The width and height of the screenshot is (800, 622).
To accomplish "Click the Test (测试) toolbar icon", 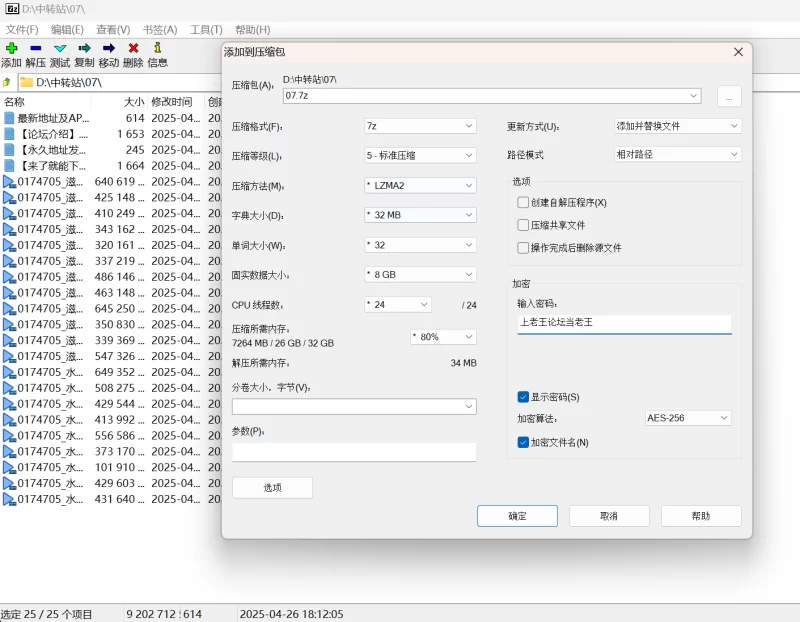I will tap(60, 48).
